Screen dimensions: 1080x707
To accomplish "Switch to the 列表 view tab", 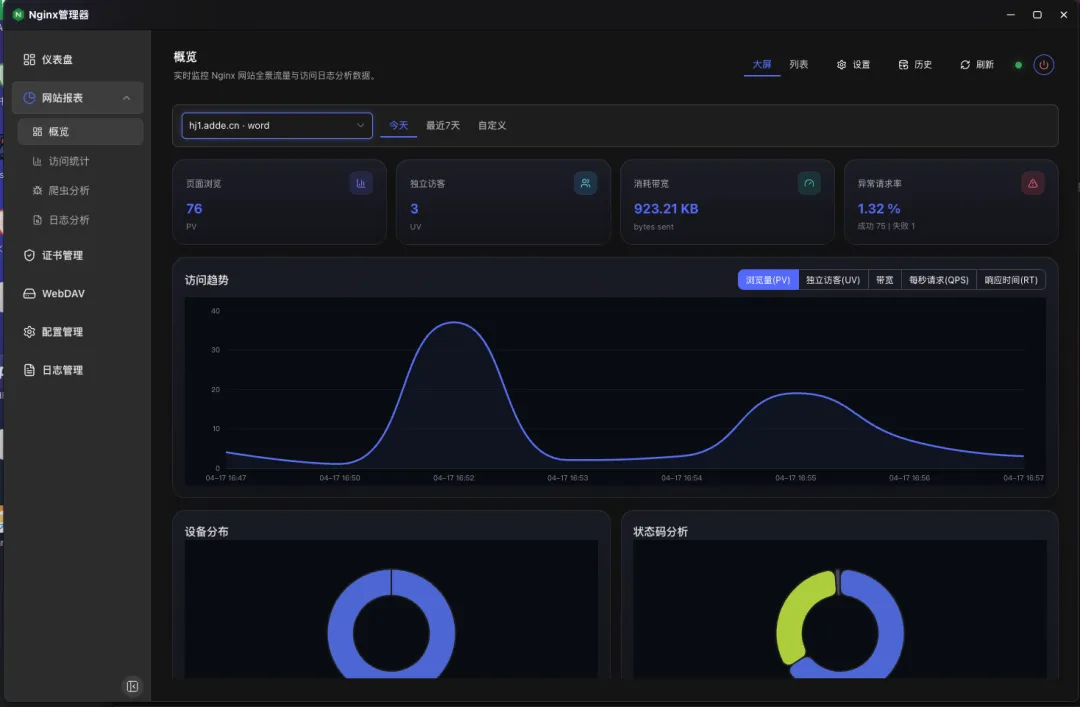I will [798, 65].
